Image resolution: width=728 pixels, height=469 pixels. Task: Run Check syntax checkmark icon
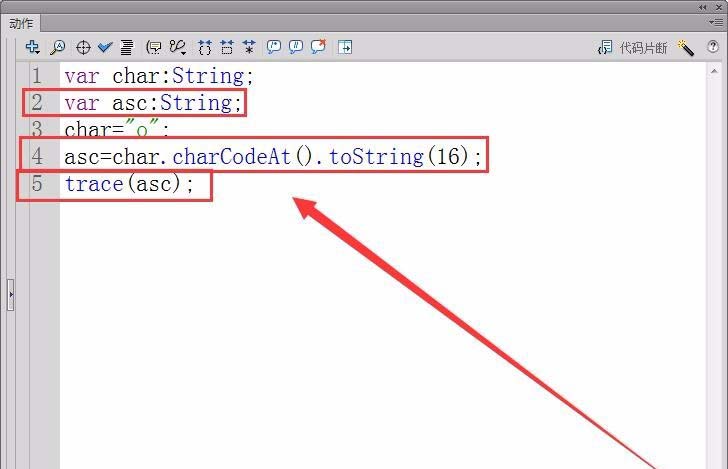[x=105, y=47]
